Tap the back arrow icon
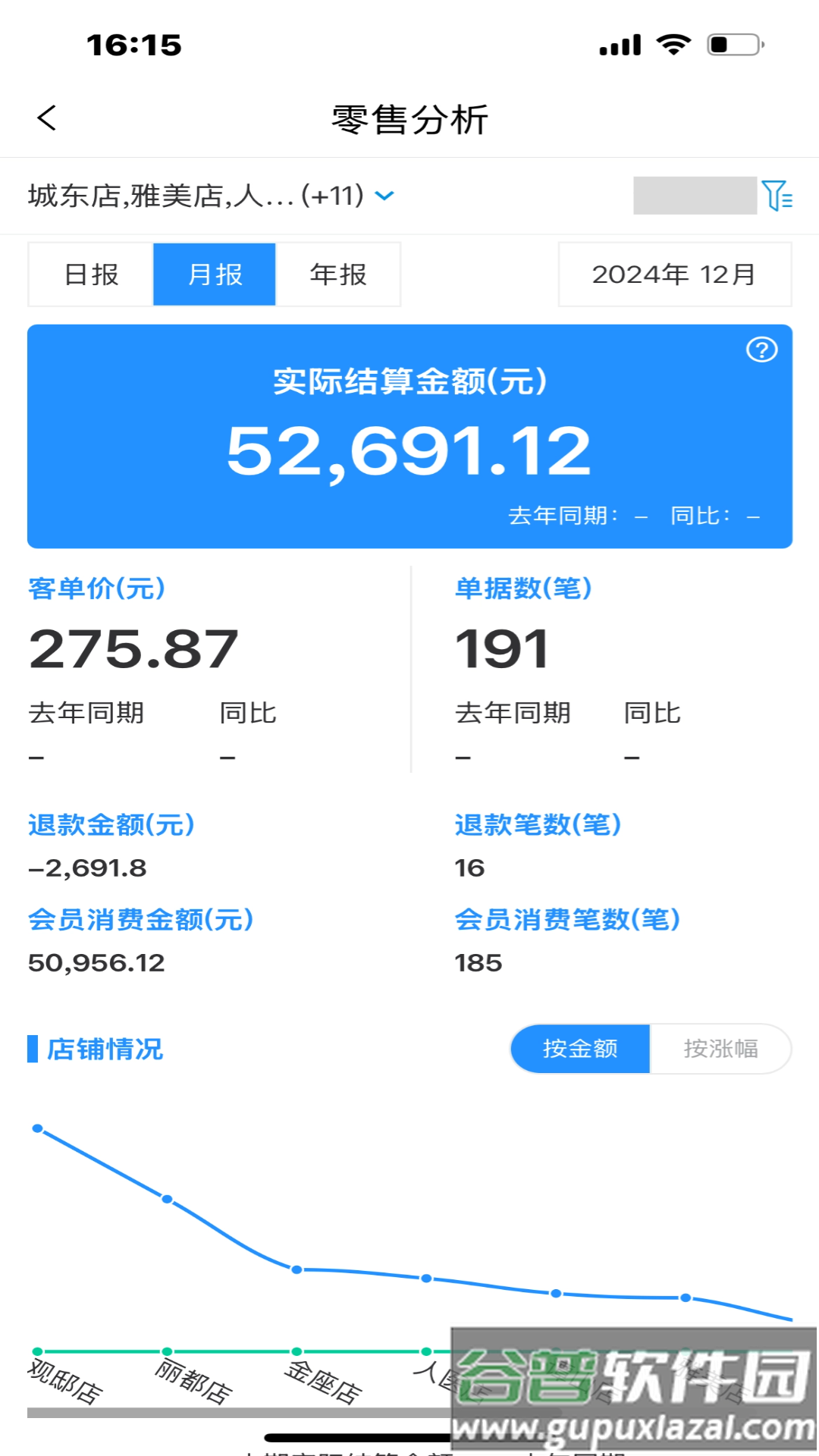 pyautogui.click(x=47, y=118)
